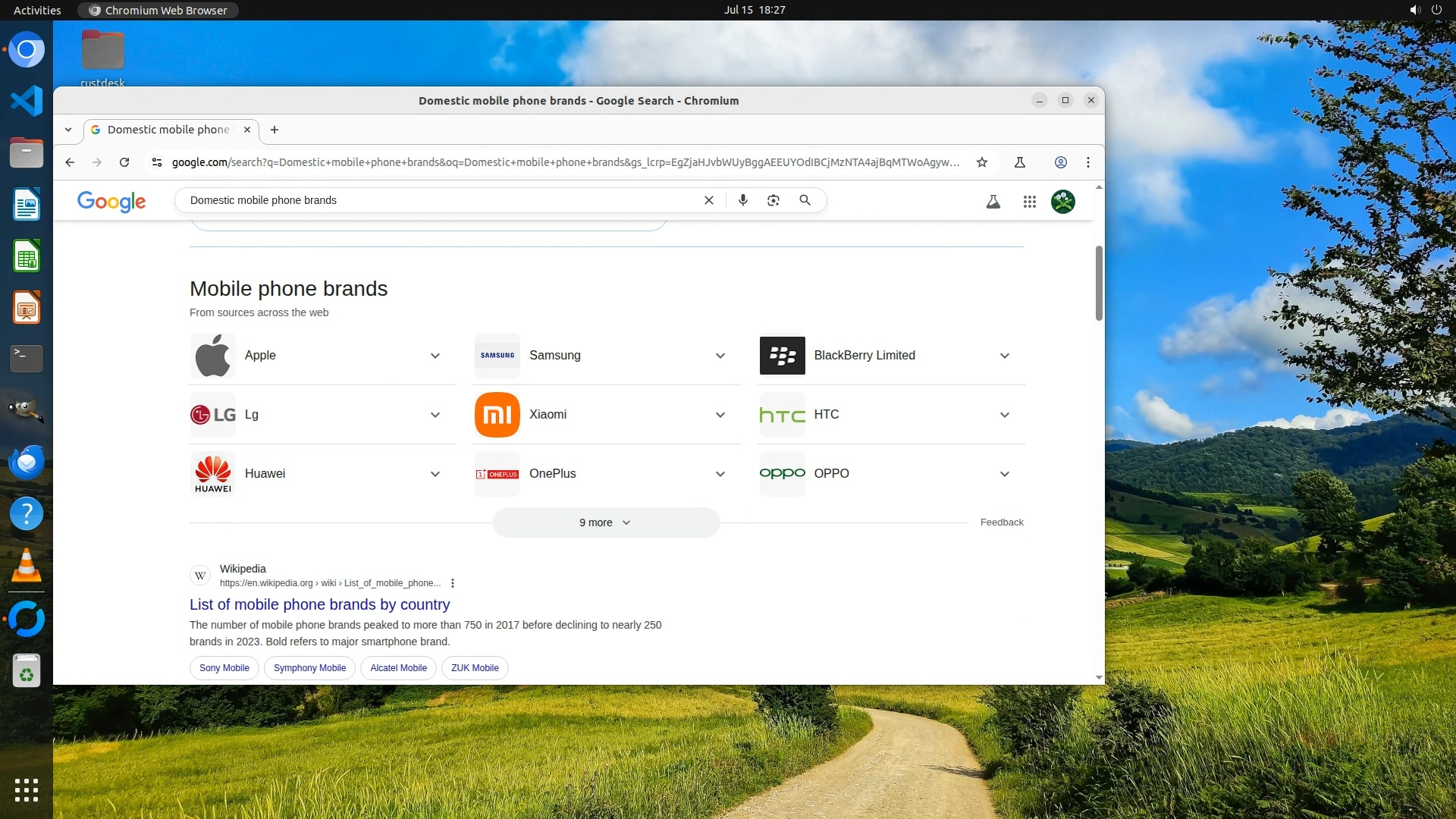Expand the Apple brand entry
The width and height of the screenshot is (1456, 819).
(435, 356)
